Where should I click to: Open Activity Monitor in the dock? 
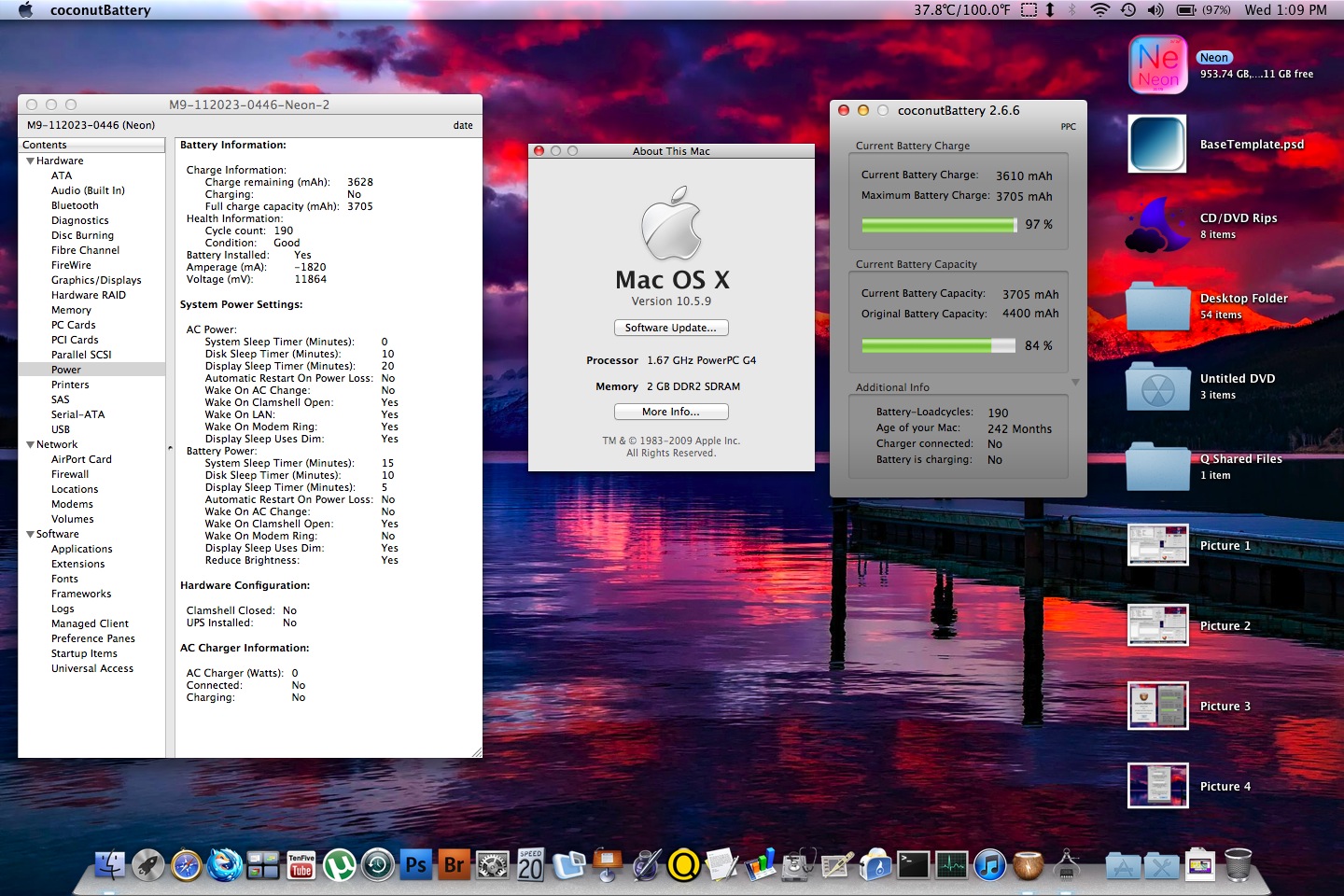951,865
